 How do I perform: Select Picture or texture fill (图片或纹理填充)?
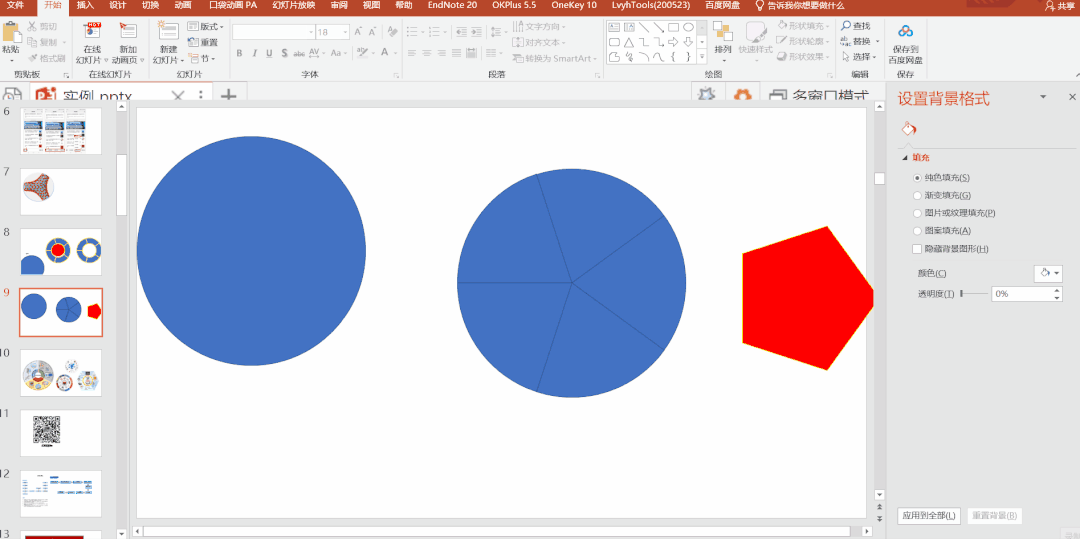[917, 213]
